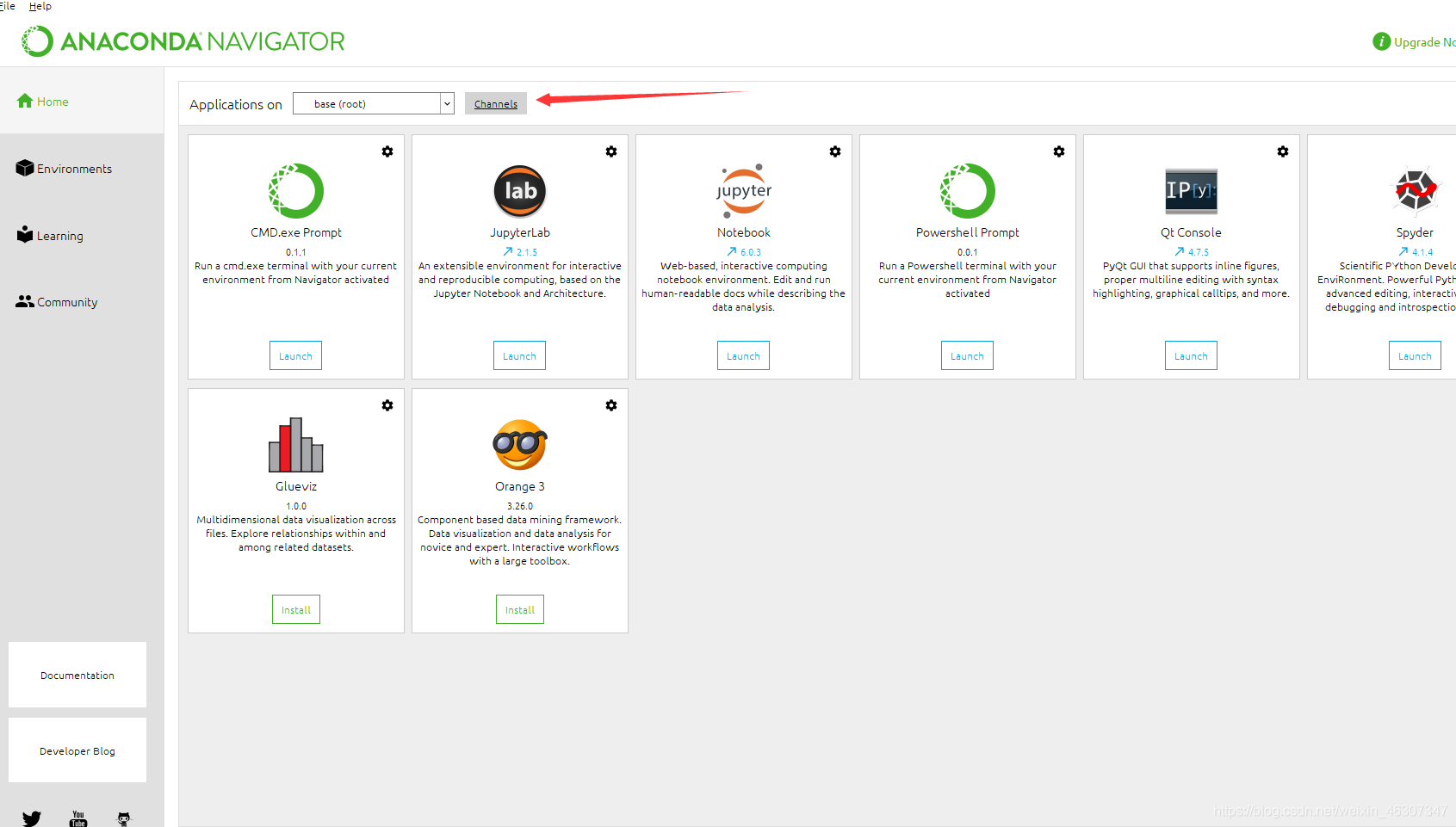Open Anaconda Twitter page icon
This screenshot has width=1456, height=827.
pyautogui.click(x=32, y=818)
